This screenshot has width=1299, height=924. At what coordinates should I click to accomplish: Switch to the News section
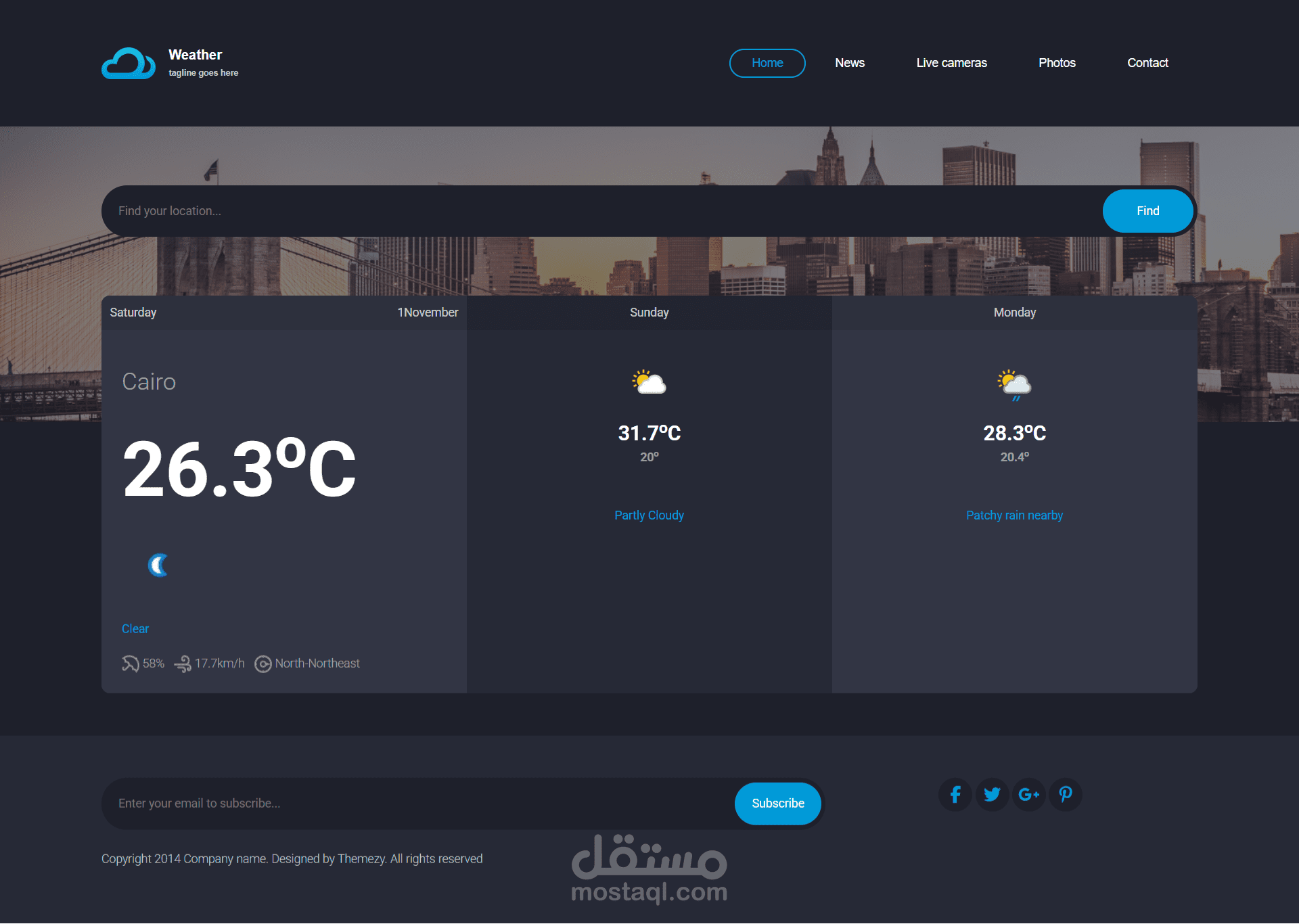point(850,62)
